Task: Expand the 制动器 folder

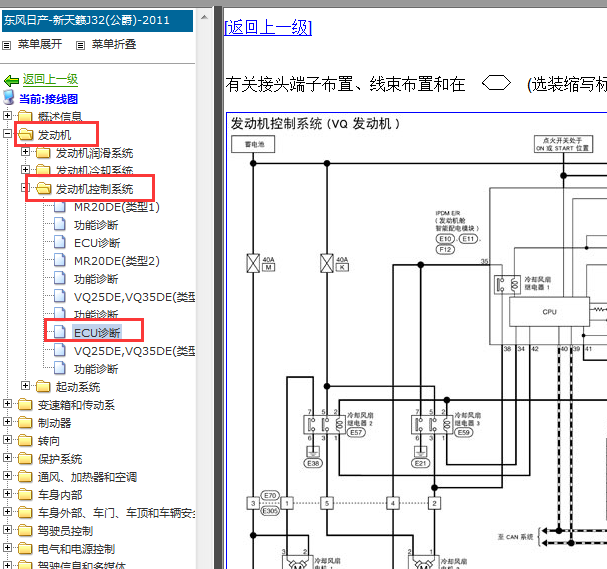Action: point(7,421)
